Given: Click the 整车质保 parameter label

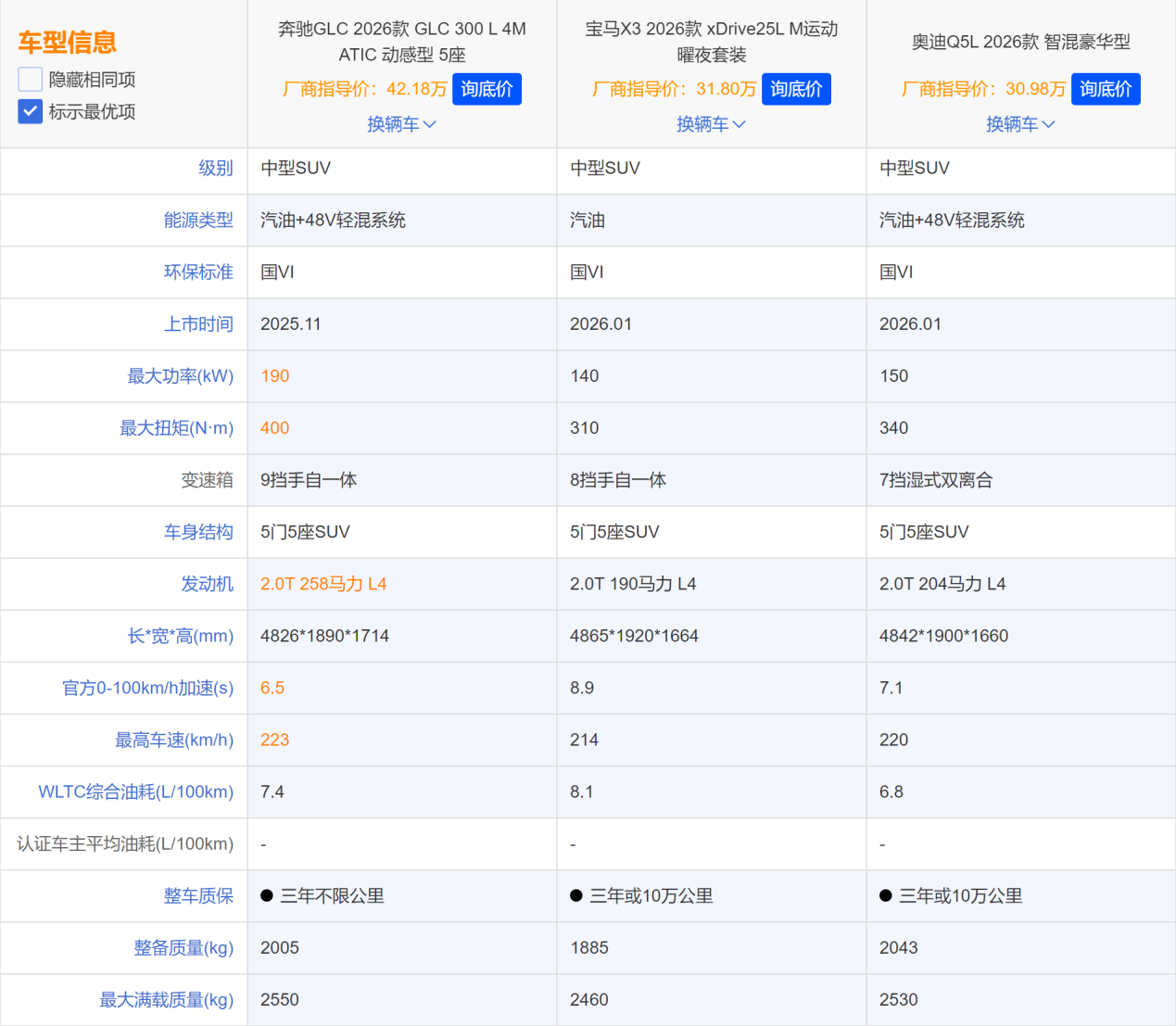Looking at the screenshot, I should tap(198, 896).
